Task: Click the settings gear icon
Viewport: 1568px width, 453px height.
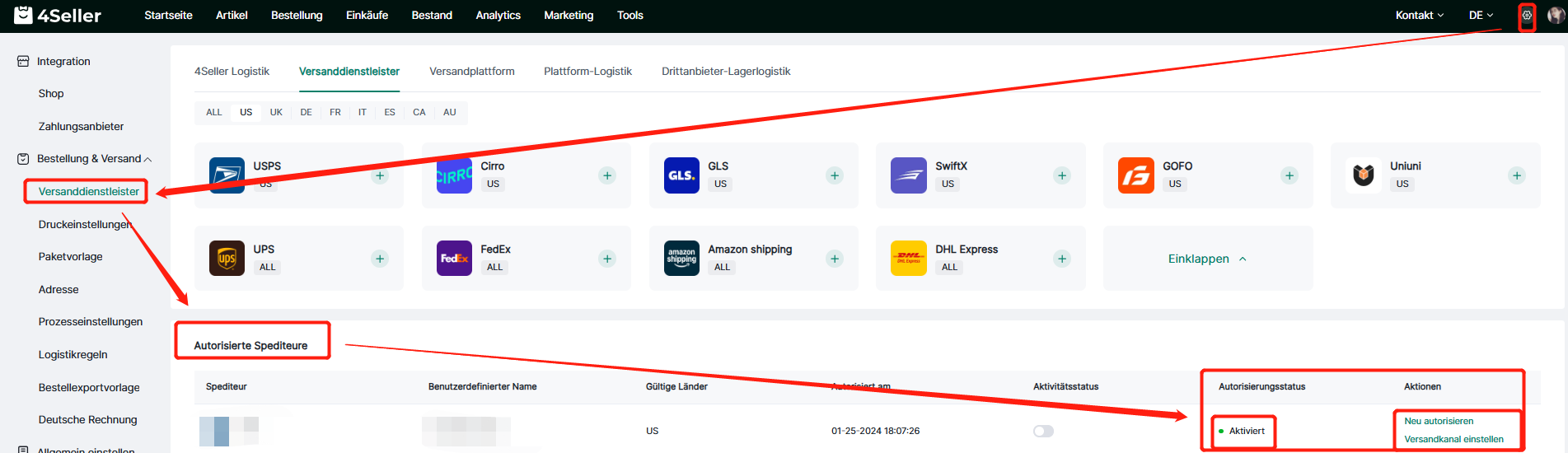Action: [x=1527, y=16]
